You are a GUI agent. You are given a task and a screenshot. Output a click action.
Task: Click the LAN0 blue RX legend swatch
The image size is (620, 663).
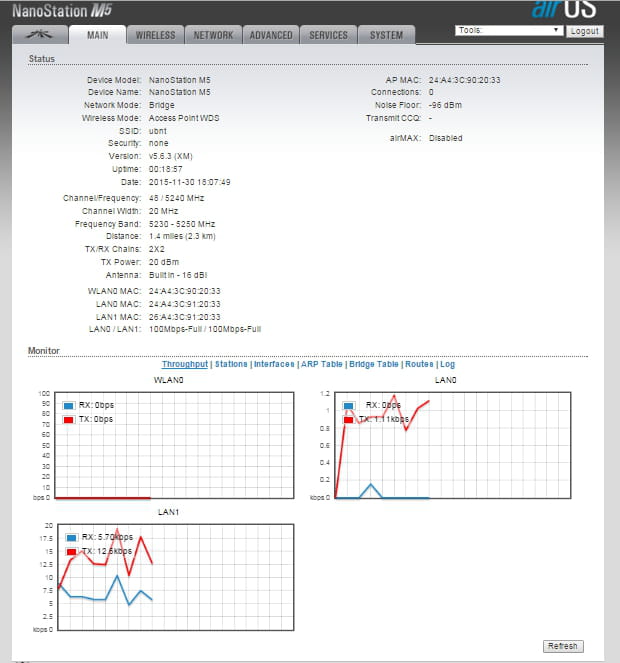(x=348, y=405)
